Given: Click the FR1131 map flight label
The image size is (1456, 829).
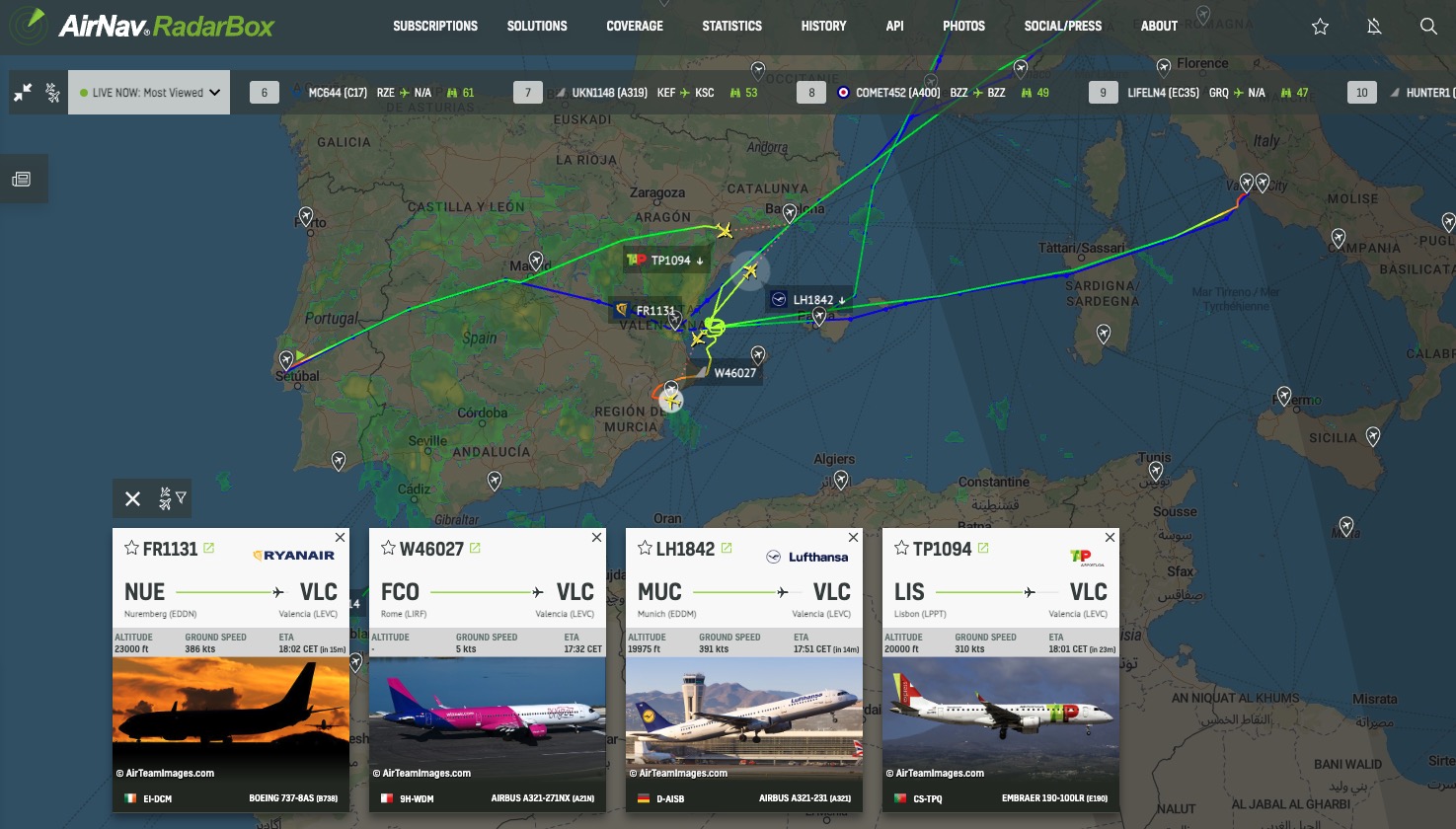Looking at the screenshot, I should point(647,310).
